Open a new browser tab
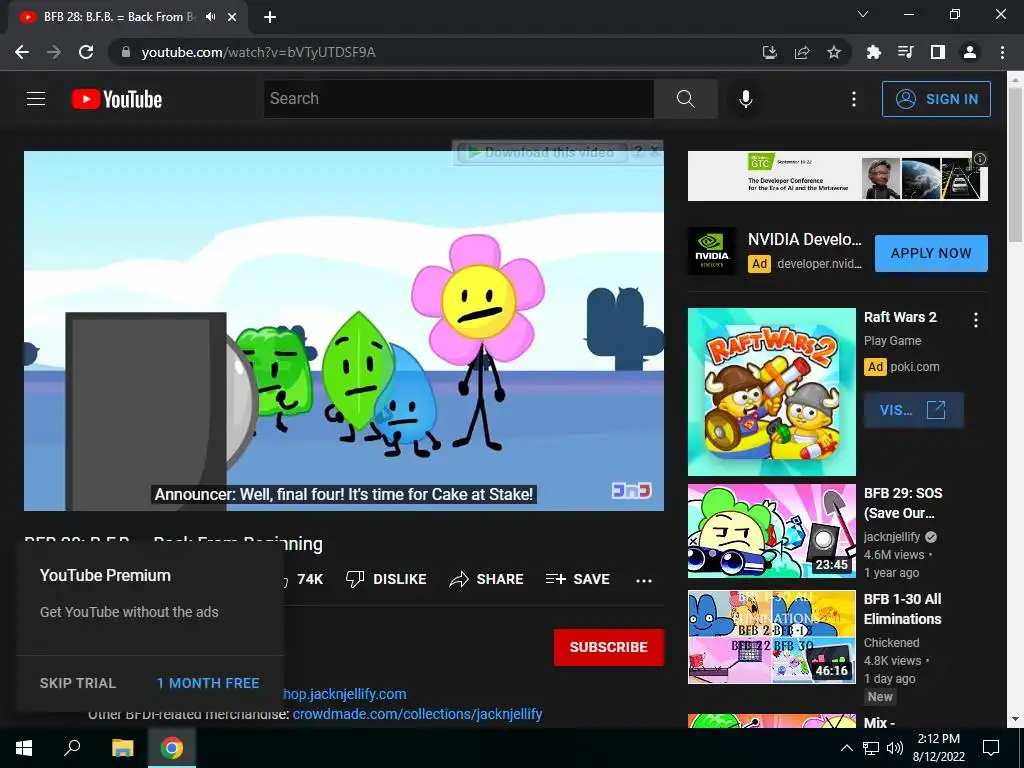 (270, 18)
